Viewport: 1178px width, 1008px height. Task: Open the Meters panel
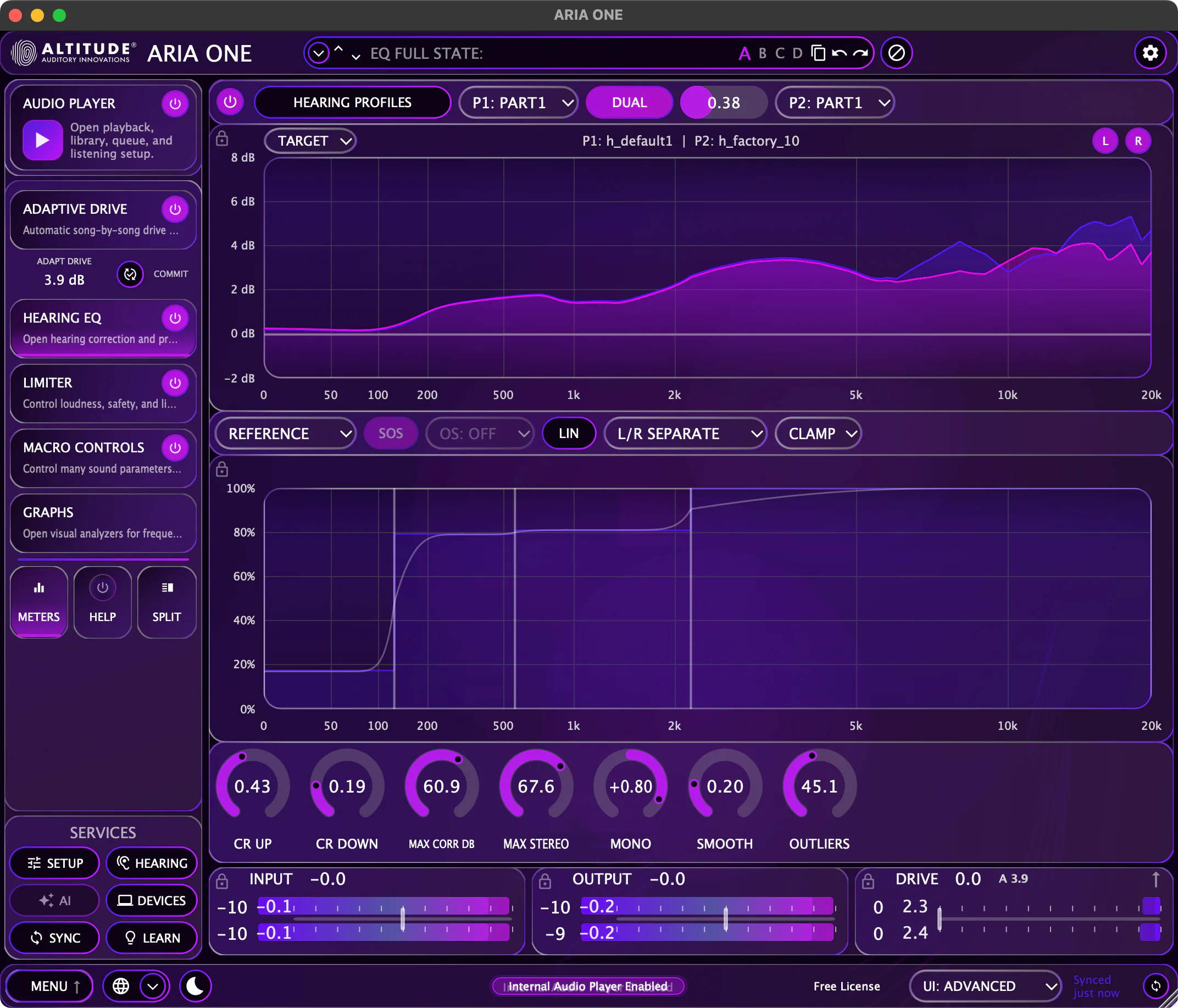pos(38,602)
